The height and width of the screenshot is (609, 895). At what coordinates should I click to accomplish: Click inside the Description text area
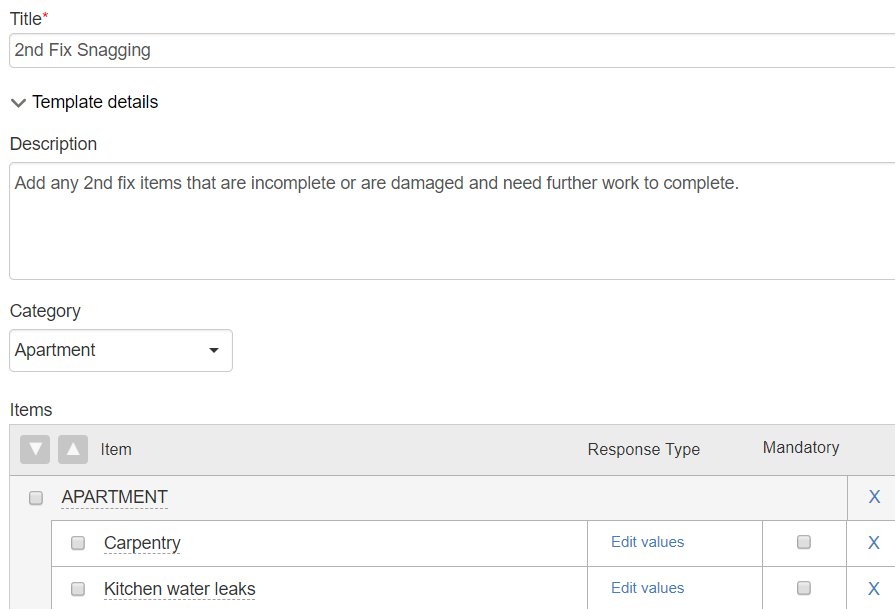[452, 221]
